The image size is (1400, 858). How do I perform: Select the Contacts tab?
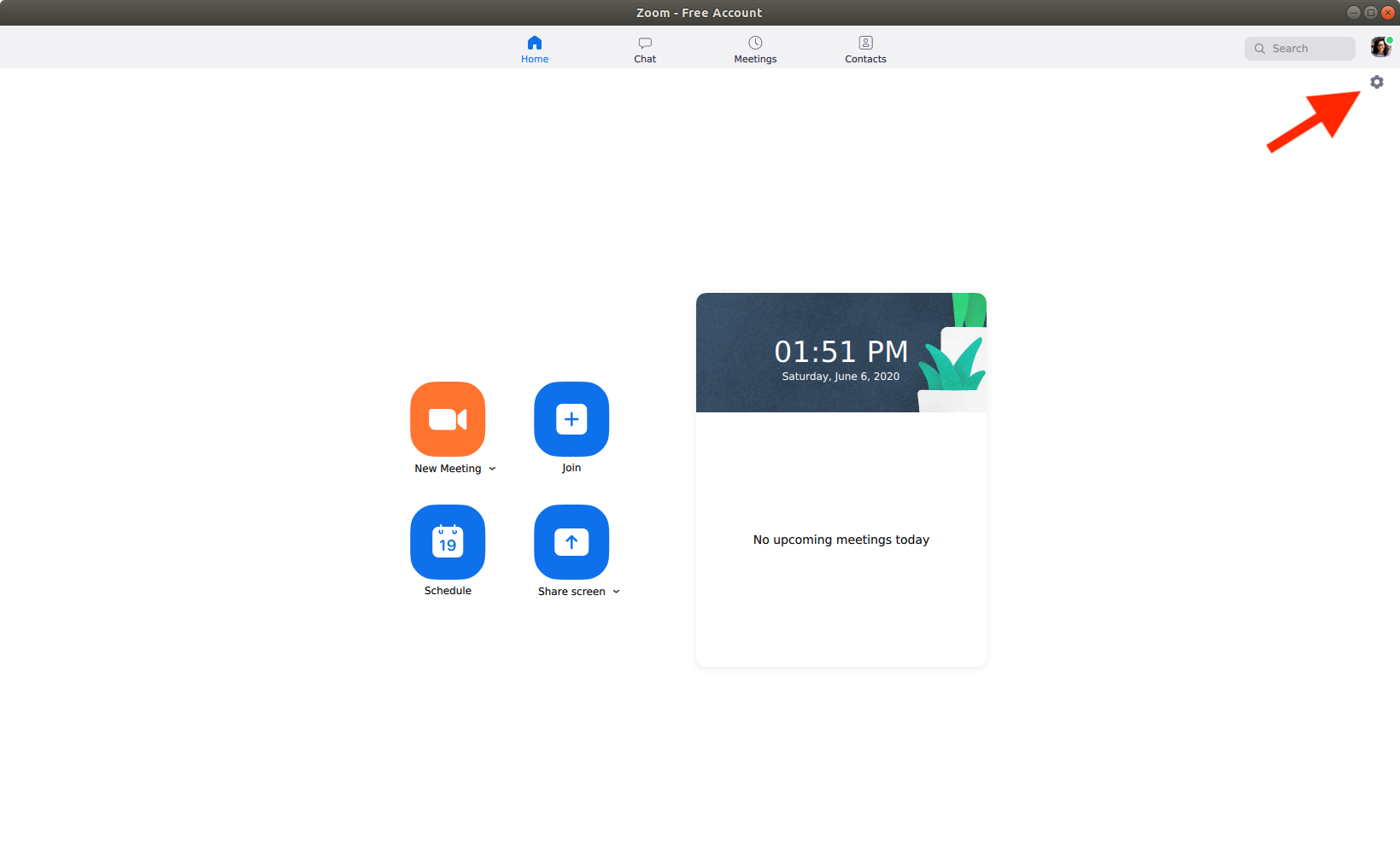(x=865, y=50)
